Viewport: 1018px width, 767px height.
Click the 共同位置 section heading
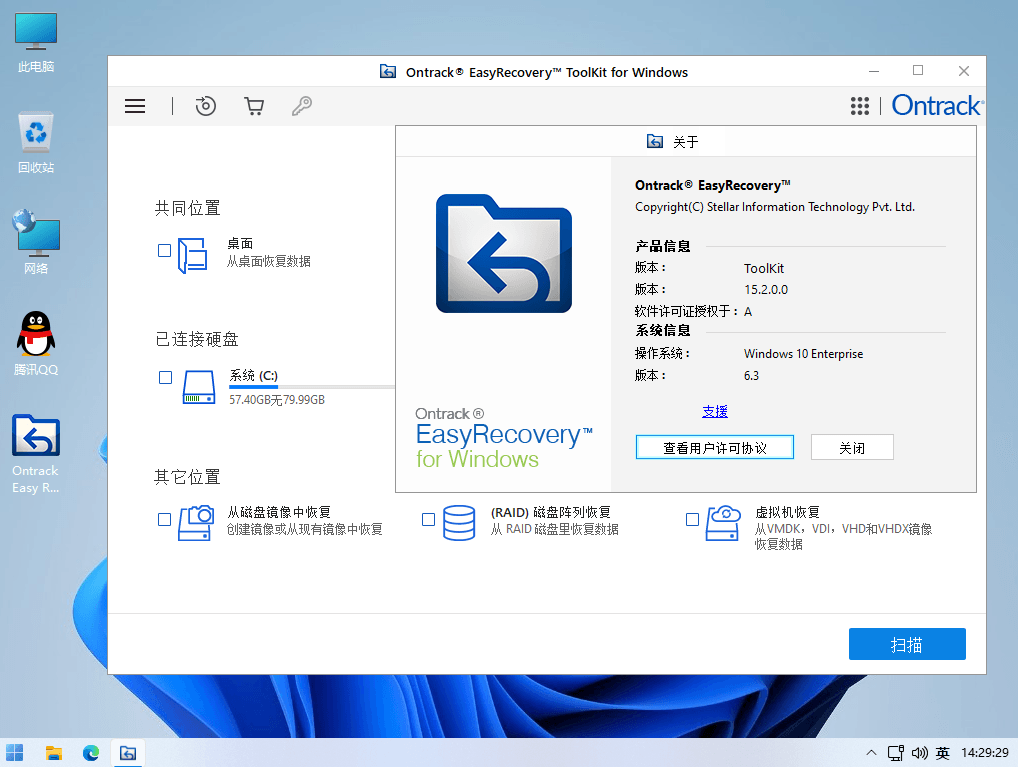188,208
